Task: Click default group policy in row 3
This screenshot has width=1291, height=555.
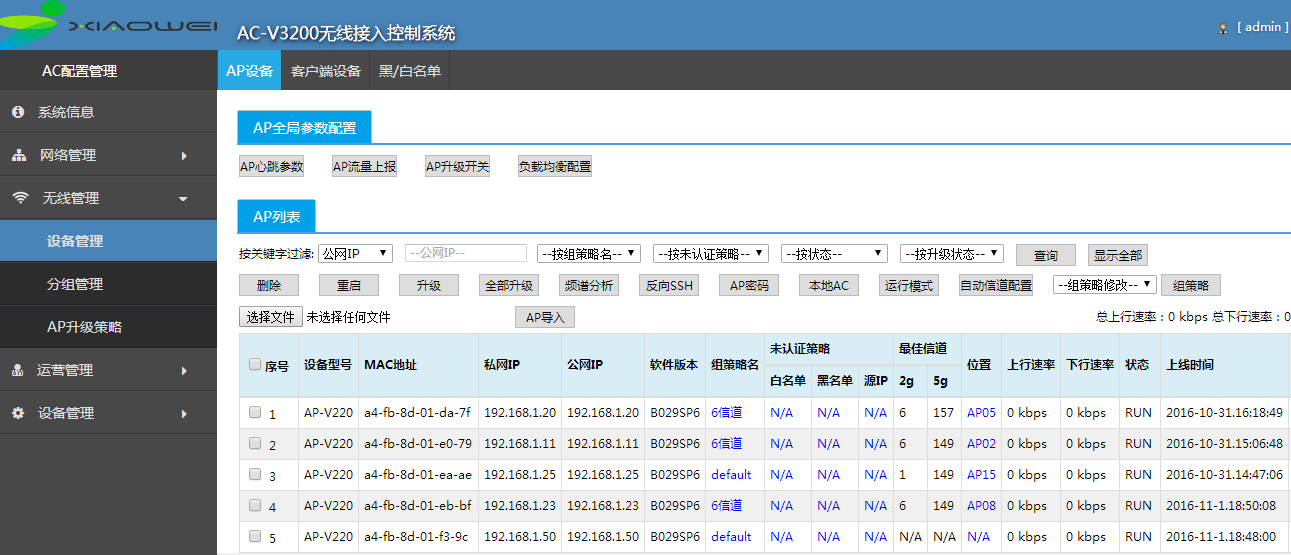Action: 731,474
